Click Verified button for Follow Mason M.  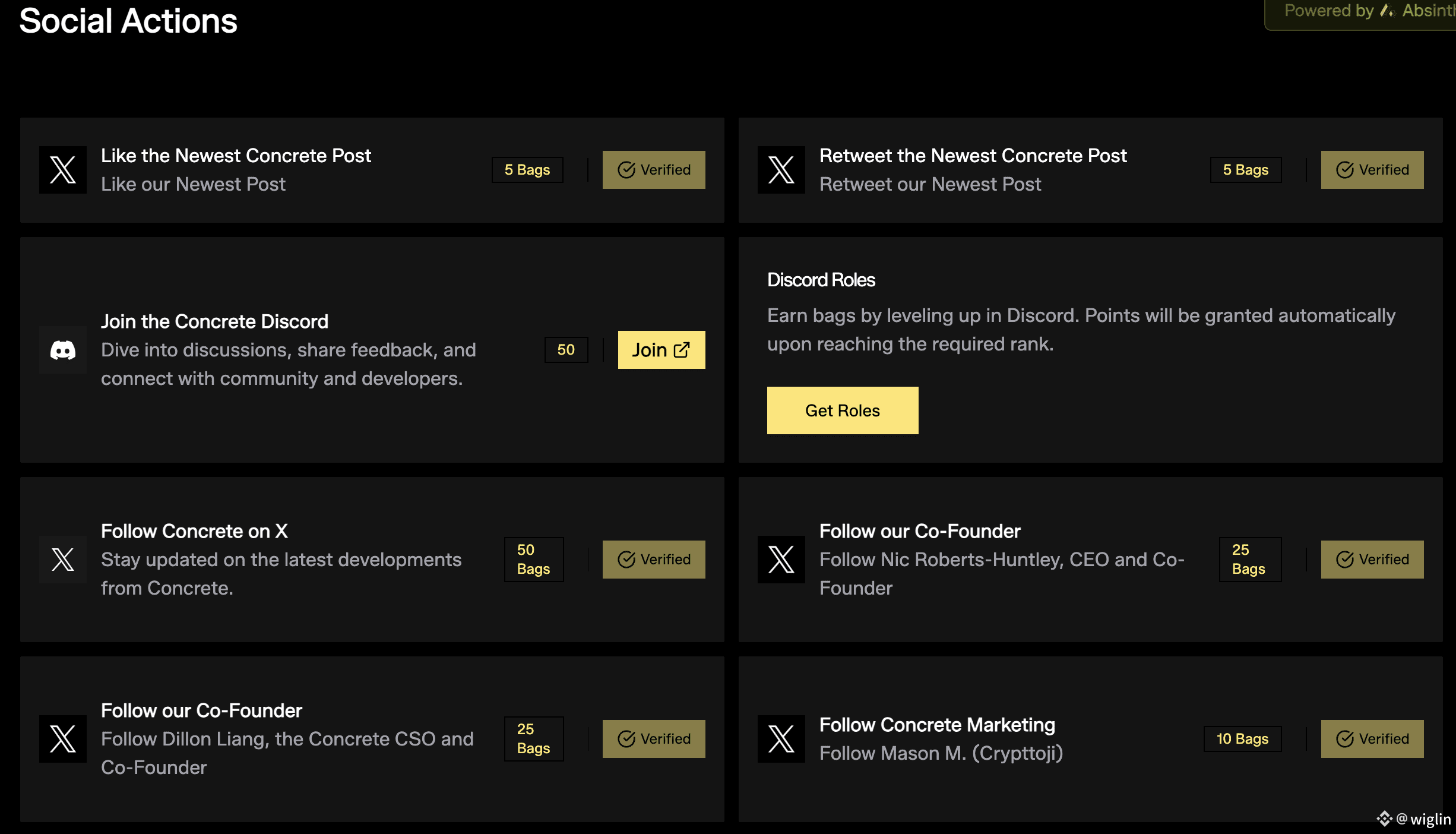[1372, 739]
